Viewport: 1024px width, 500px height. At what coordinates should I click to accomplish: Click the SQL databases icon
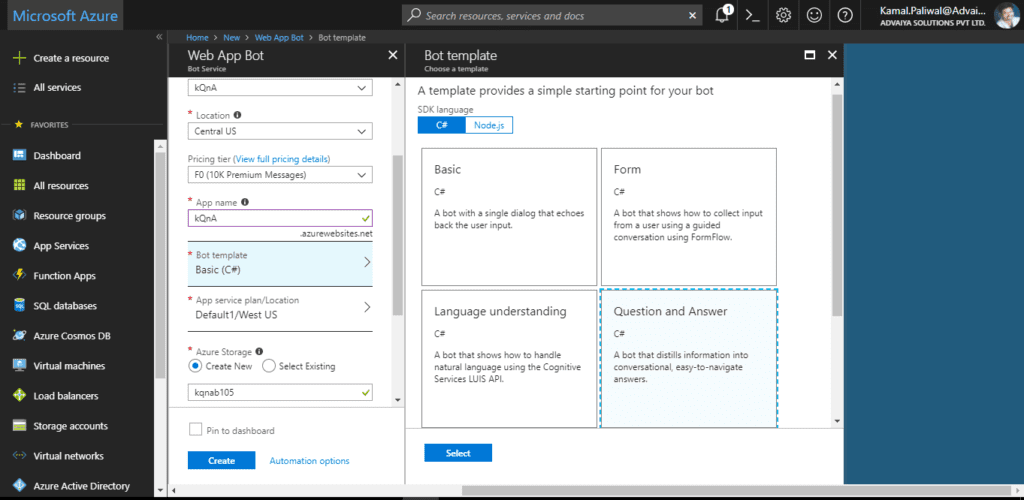(x=20, y=305)
